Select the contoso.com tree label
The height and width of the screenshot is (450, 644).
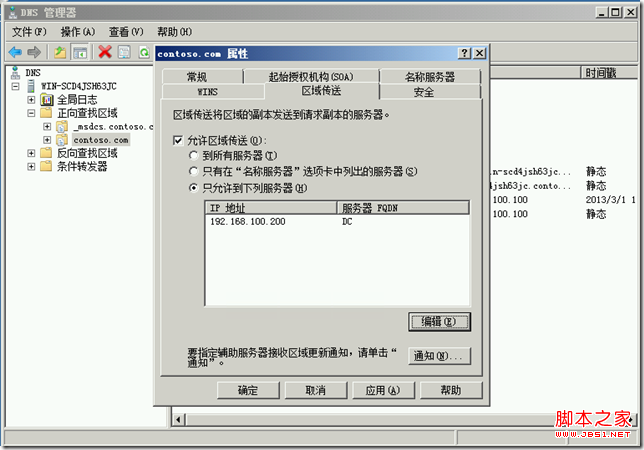tap(101, 140)
